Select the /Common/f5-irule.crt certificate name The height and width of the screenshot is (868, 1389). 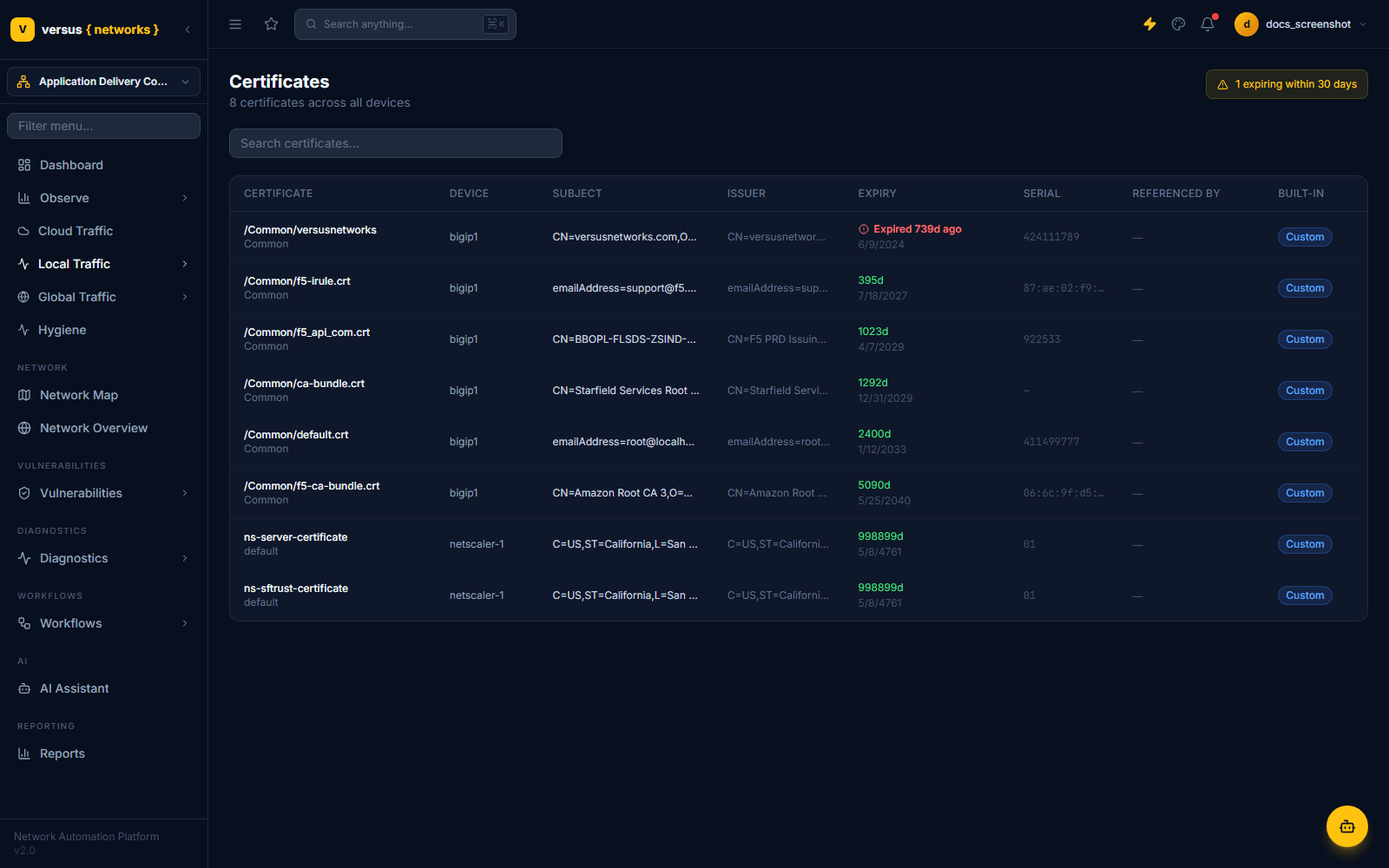297,281
